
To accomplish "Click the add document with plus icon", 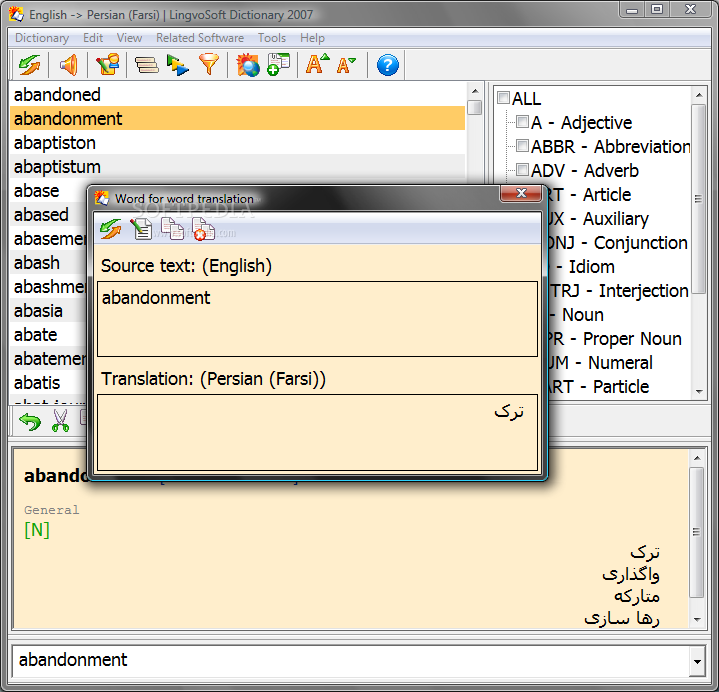I will click(279, 65).
